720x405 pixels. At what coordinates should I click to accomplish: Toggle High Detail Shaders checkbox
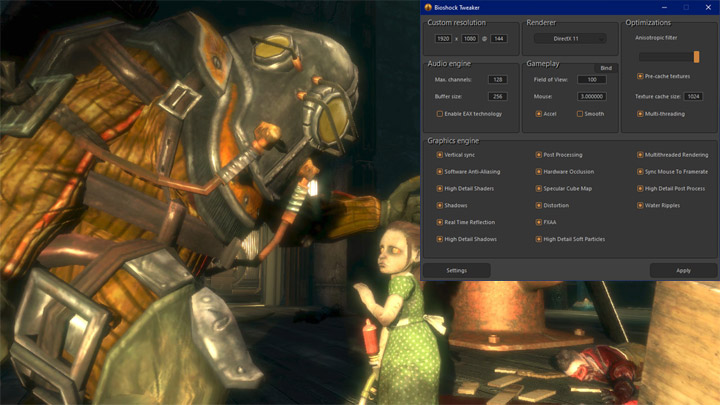(x=439, y=188)
